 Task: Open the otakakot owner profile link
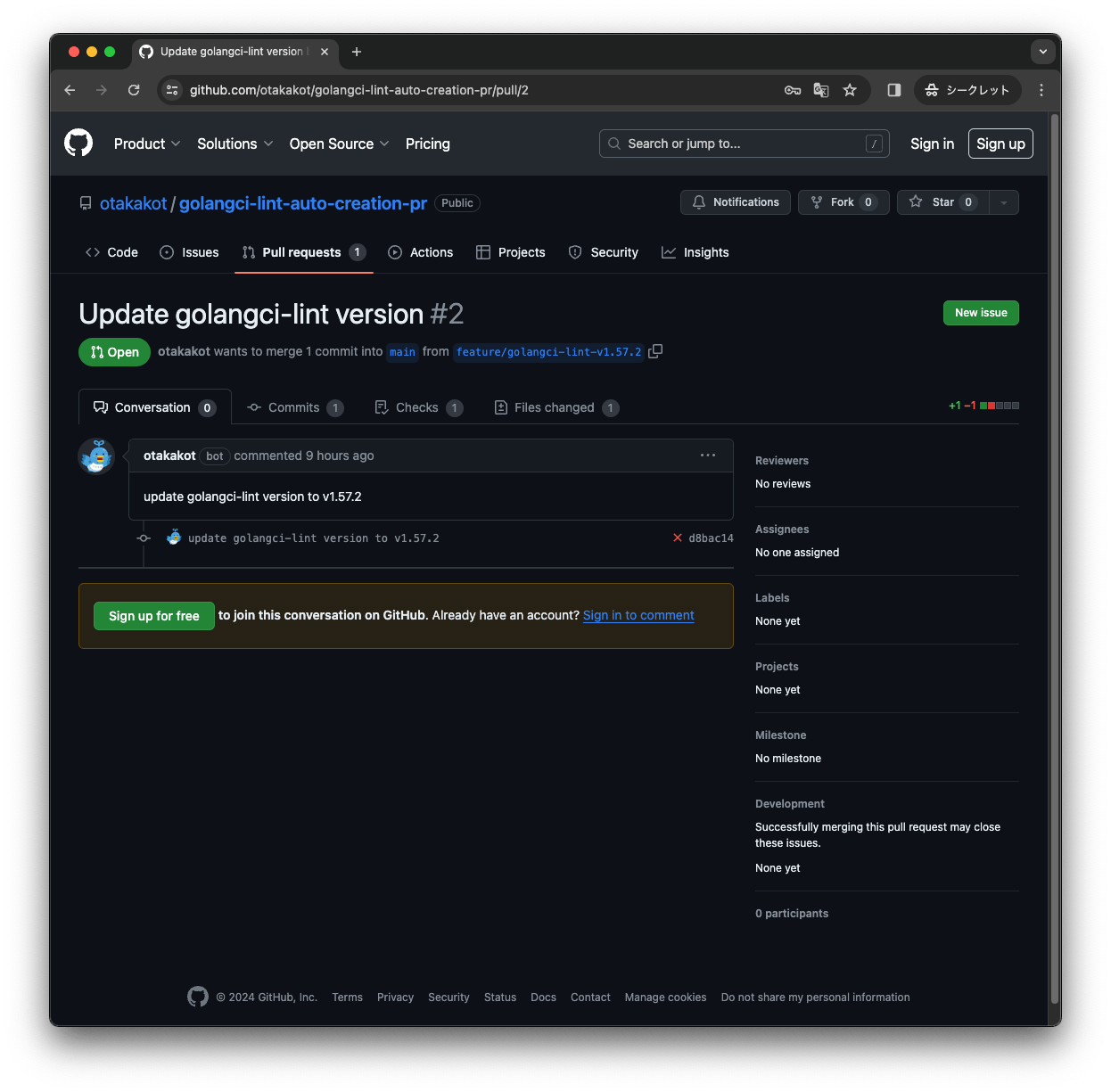click(133, 203)
